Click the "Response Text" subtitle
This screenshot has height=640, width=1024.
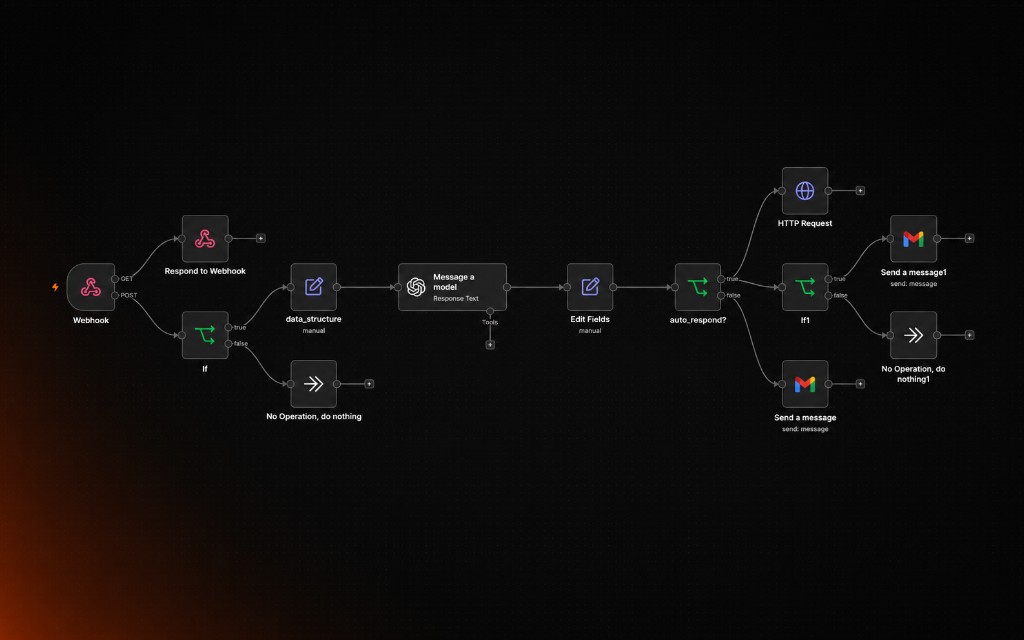pyautogui.click(x=456, y=298)
